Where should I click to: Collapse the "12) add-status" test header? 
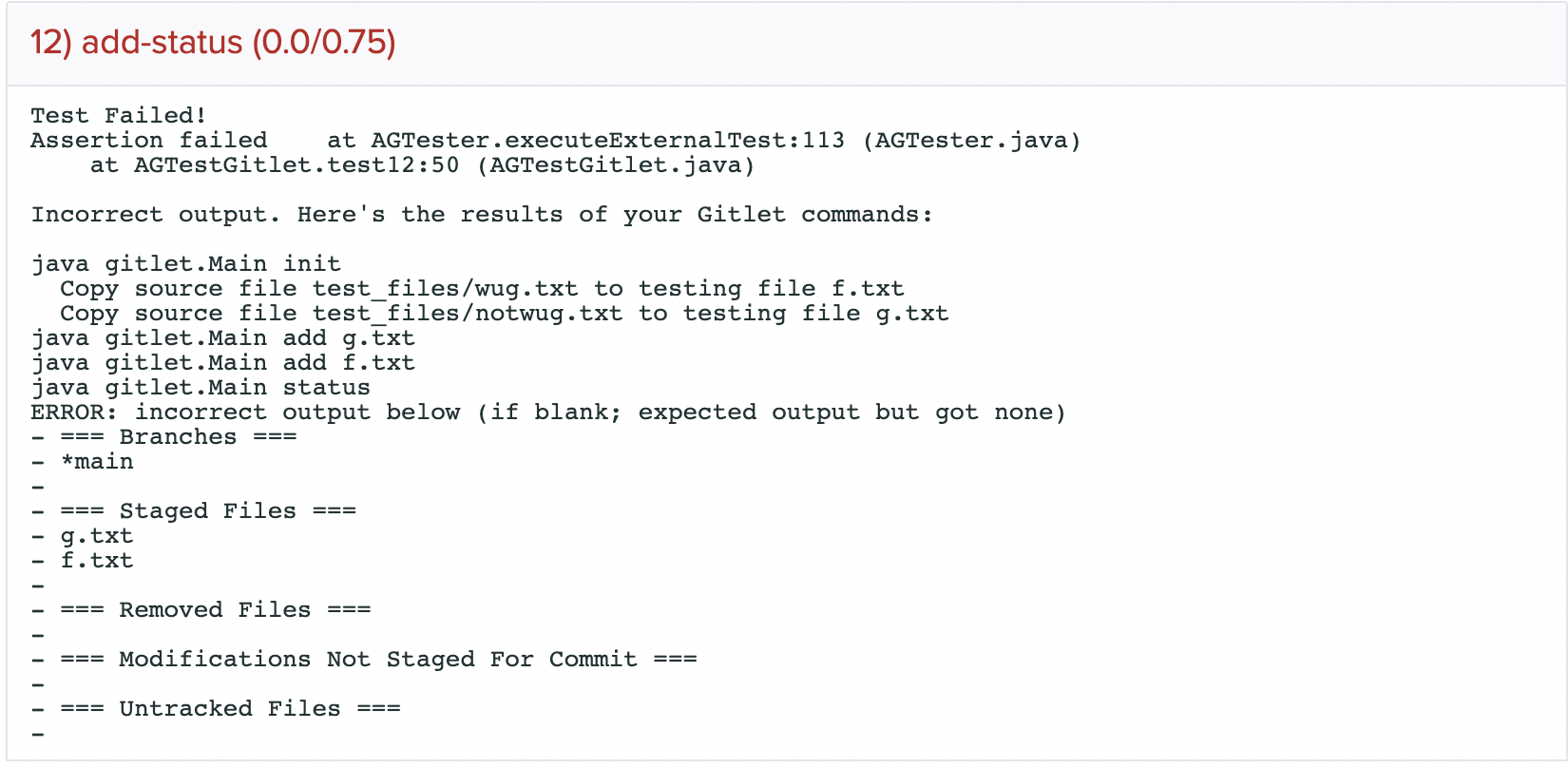tap(213, 43)
